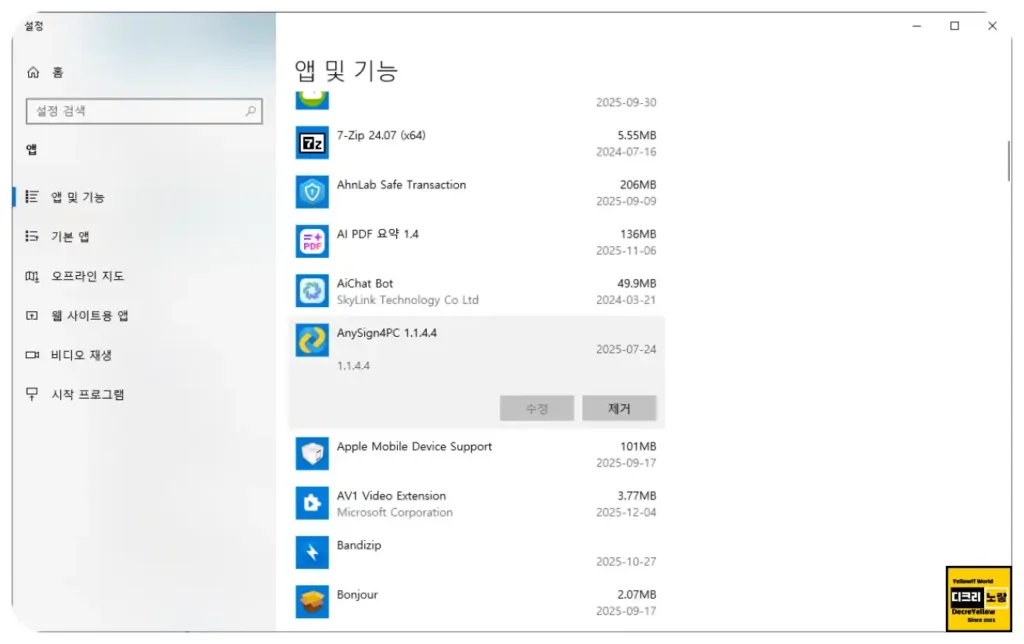Open the 오프라인 지도 section
This screenshot has width=1024, height=644.
pos(144,276)
